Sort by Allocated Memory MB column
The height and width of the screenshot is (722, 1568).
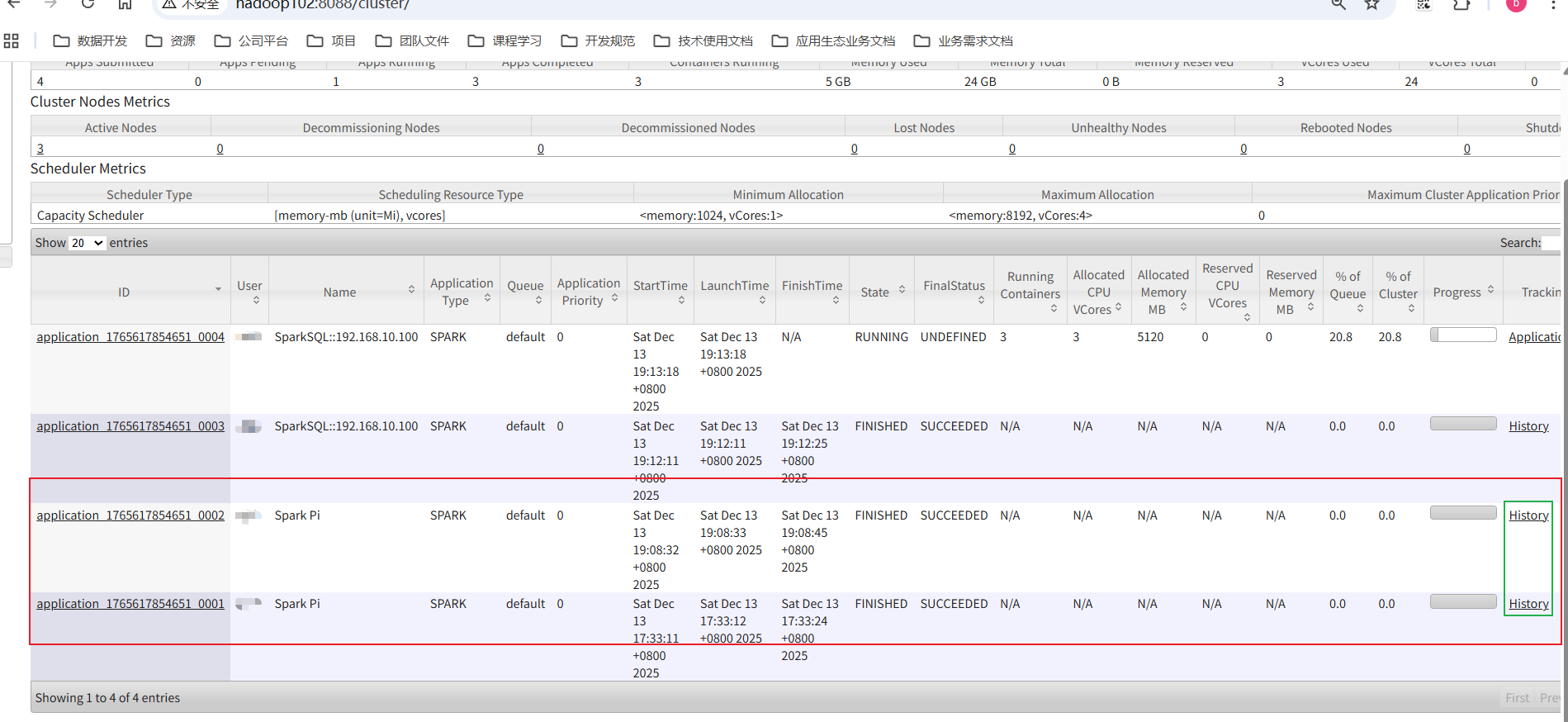(1163, 290)
